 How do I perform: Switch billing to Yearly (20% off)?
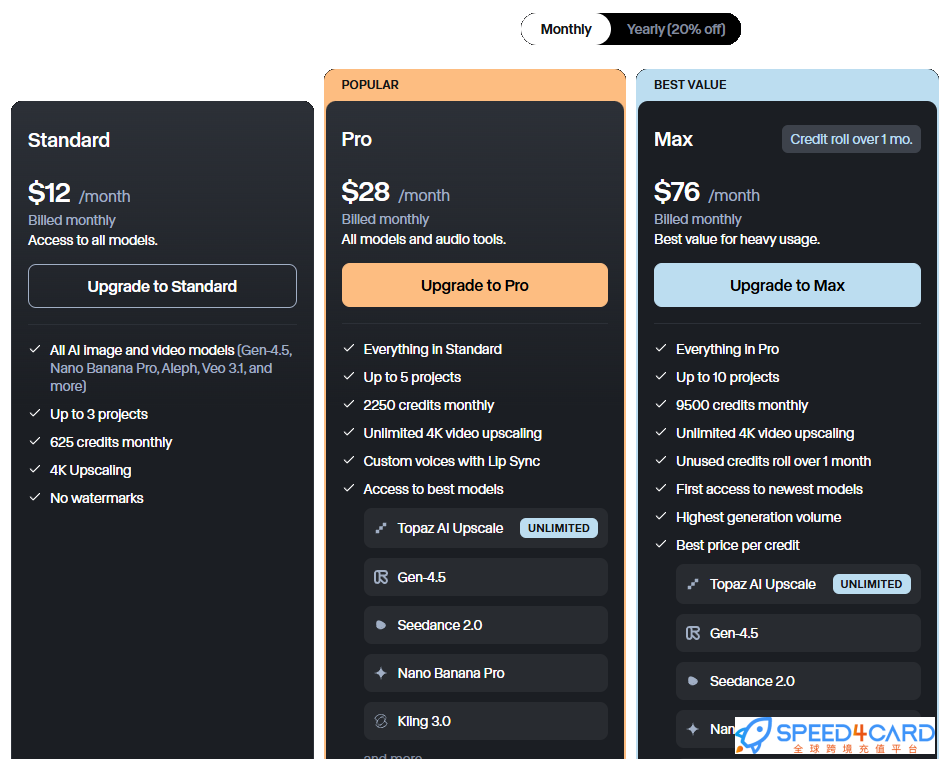pyautogui.click(x=676, y=29)
